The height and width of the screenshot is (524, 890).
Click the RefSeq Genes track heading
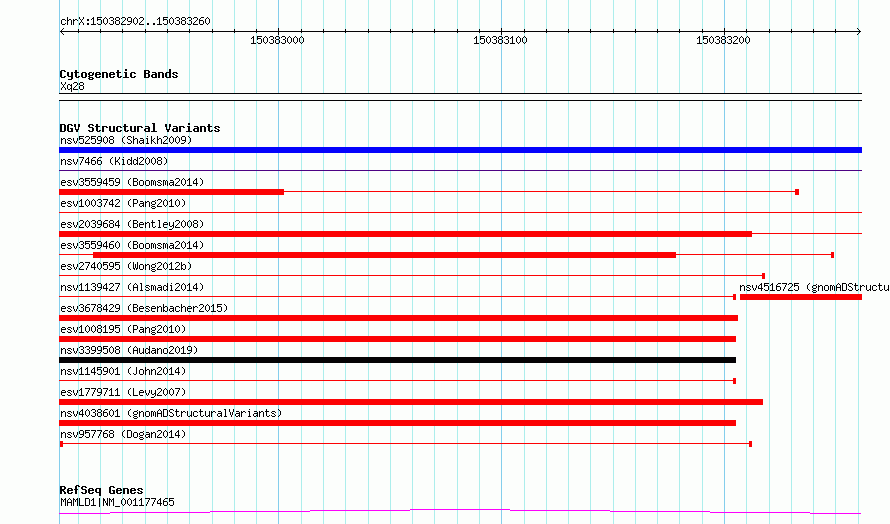point(101,491)
